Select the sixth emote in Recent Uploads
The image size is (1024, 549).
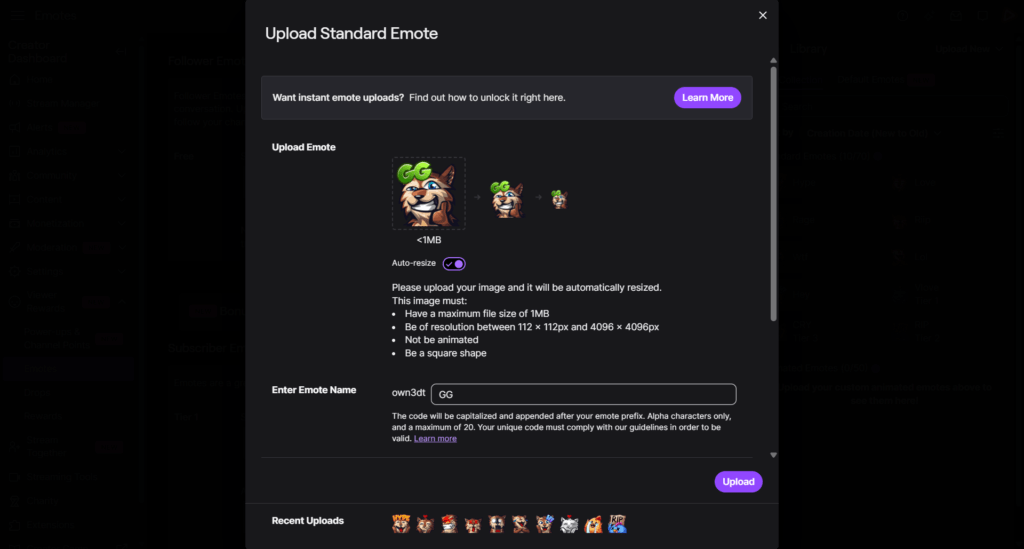[x=521, y=523]
